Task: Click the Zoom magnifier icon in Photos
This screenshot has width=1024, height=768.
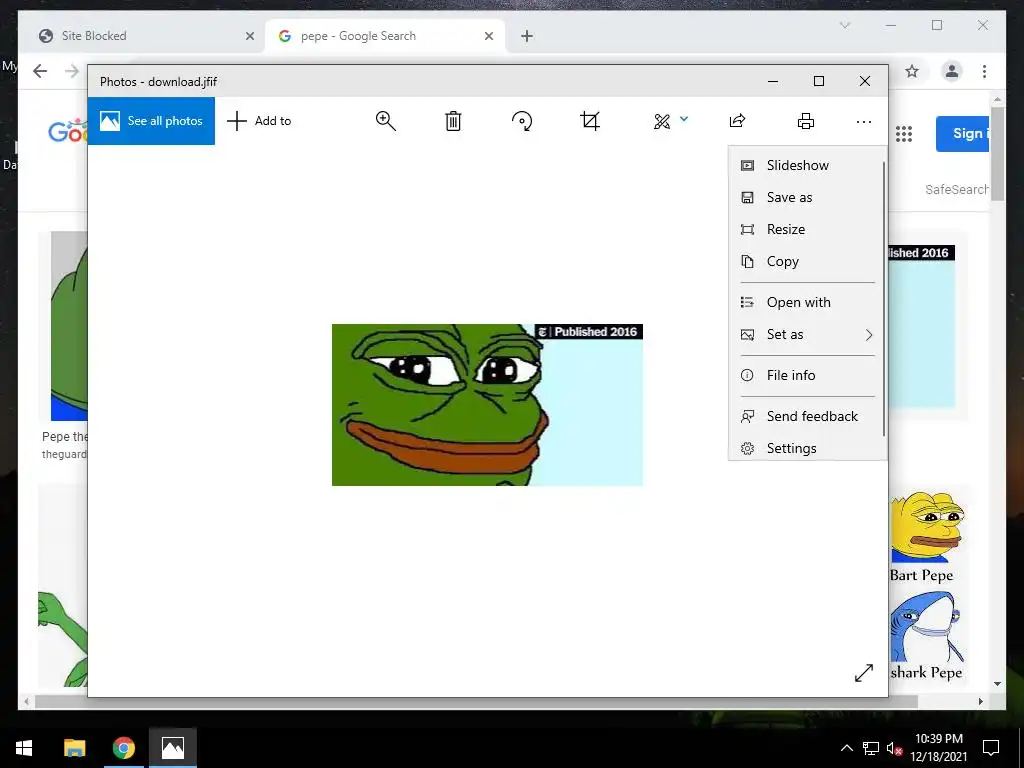Action: point(385,121)
